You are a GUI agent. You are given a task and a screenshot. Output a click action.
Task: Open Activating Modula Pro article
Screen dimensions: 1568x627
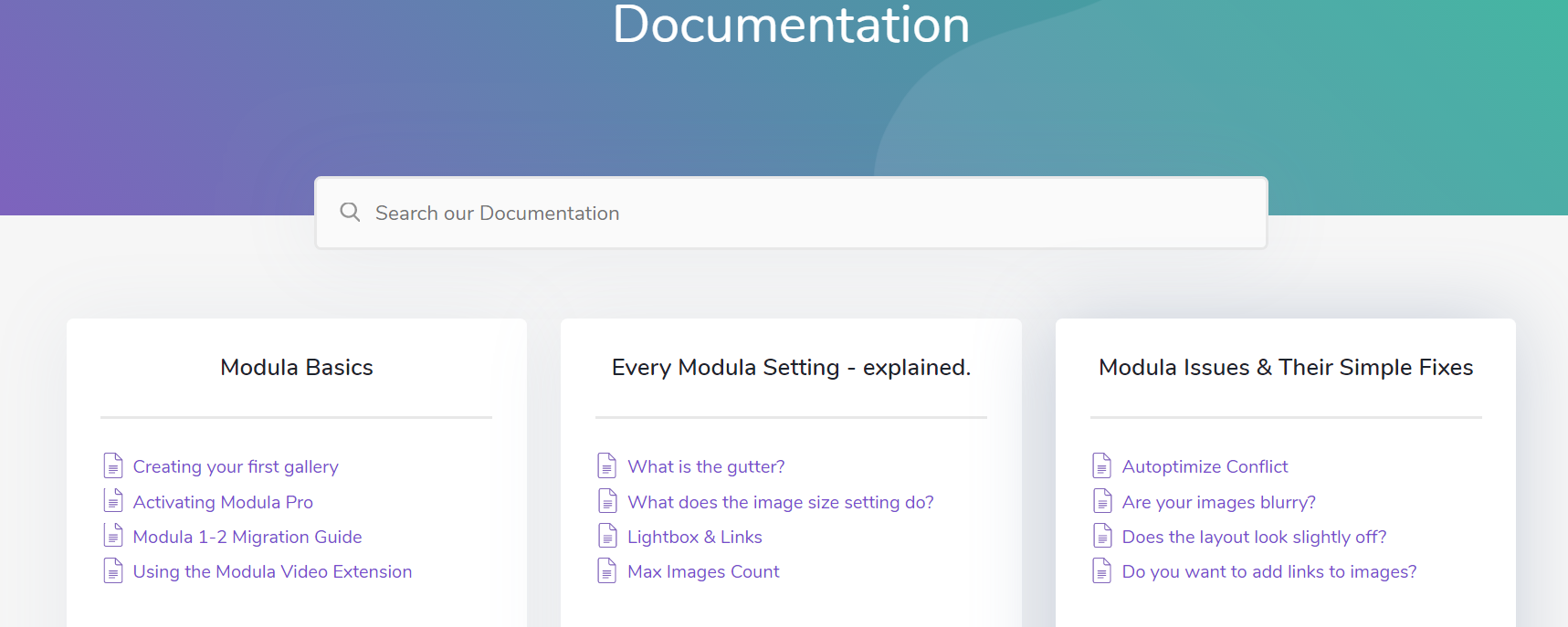[223, 502]
